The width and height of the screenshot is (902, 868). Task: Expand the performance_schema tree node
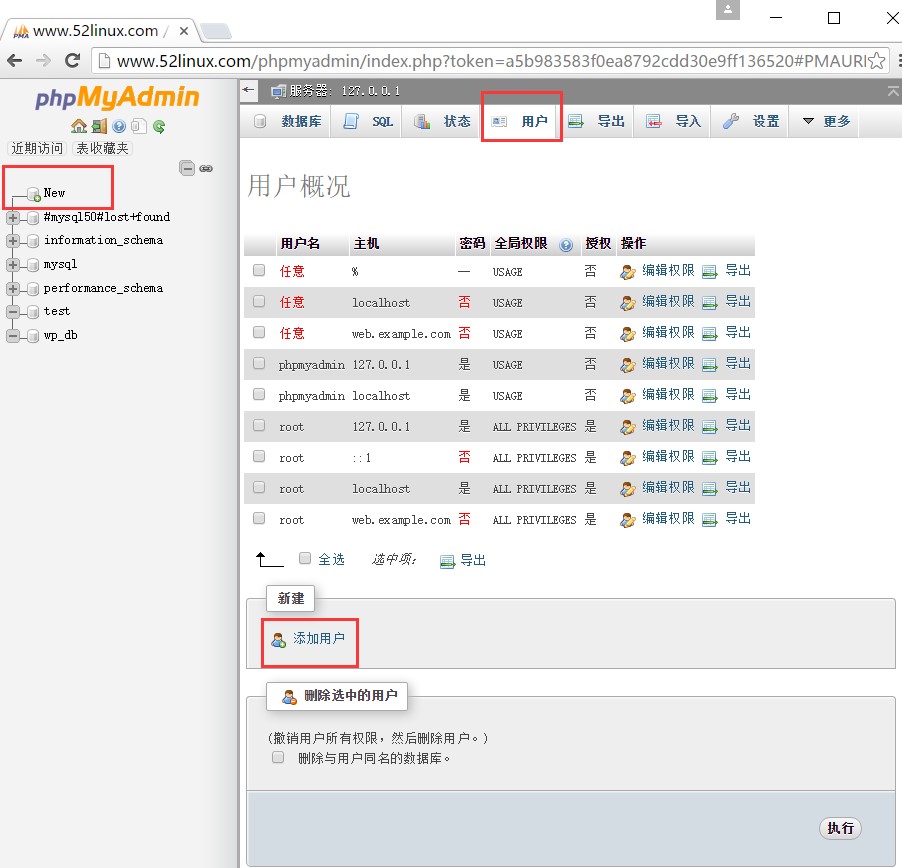click(13, 289)
